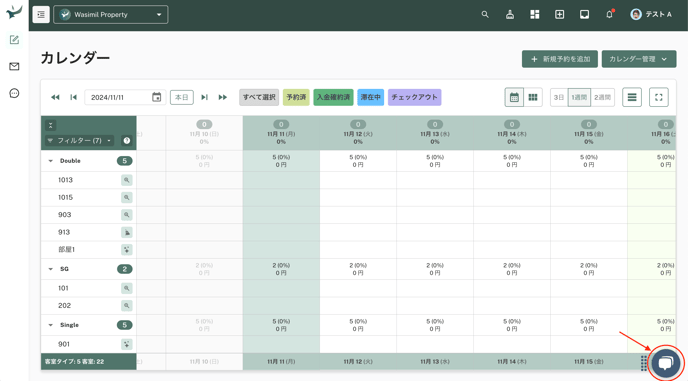Click the status icon for 部屋1

126,250
